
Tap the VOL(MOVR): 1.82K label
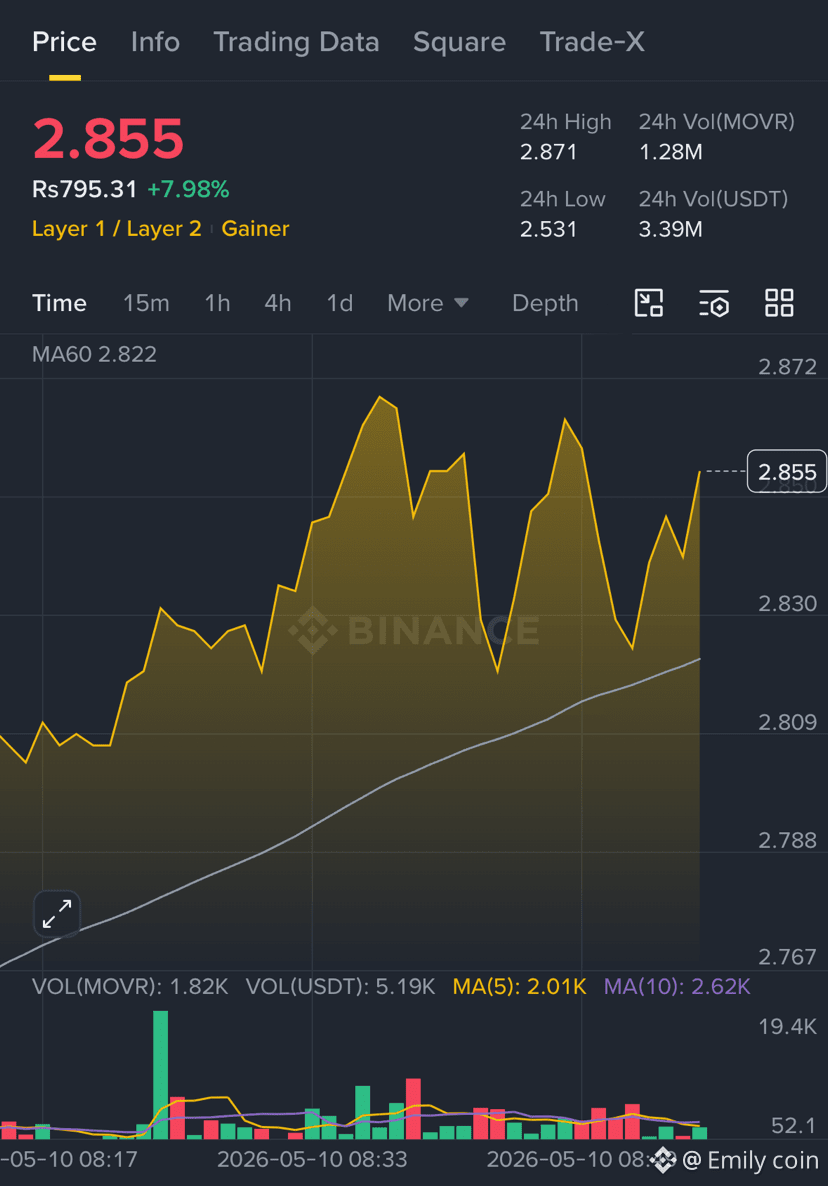(x=130, y=986)
